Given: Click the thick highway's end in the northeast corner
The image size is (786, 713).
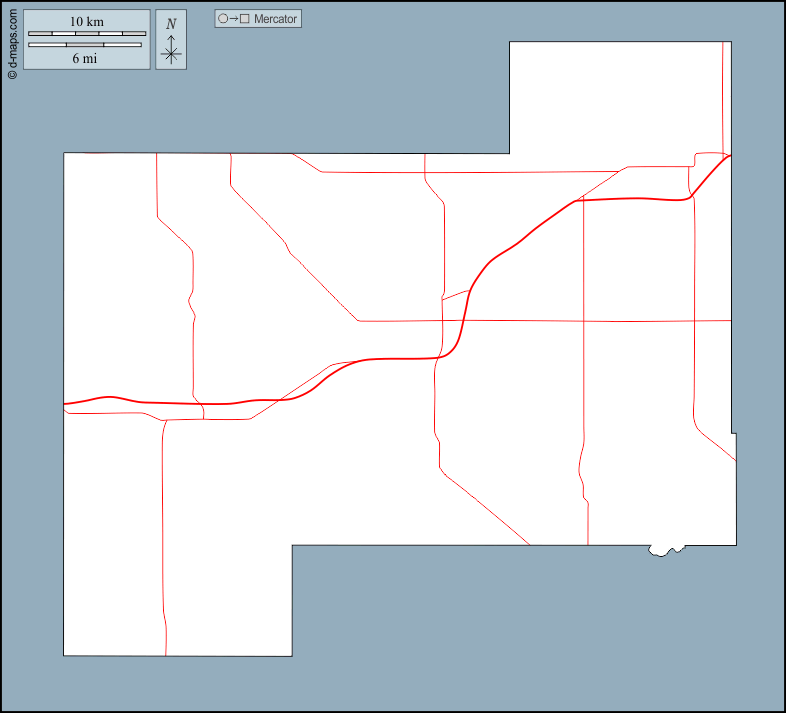Looking at the screenshot, I should [729, 157].
